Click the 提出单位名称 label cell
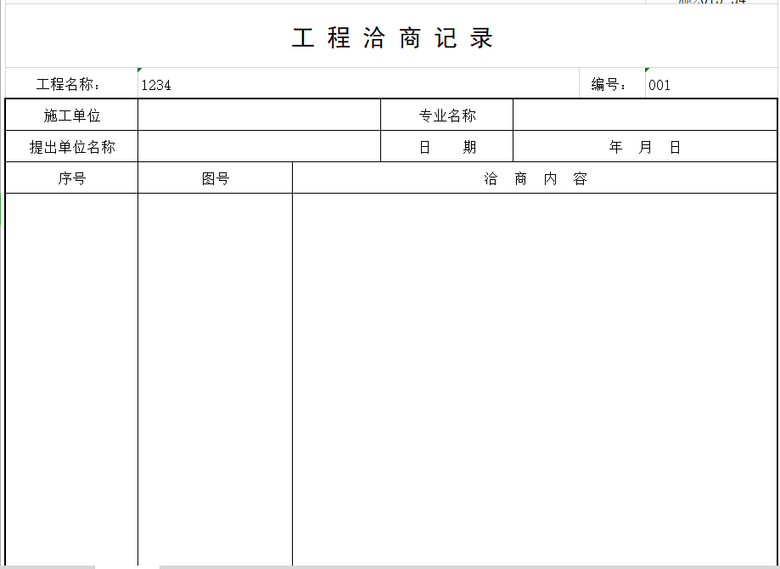The width and height of the screenshot is (780, 569). coord(72,147)
